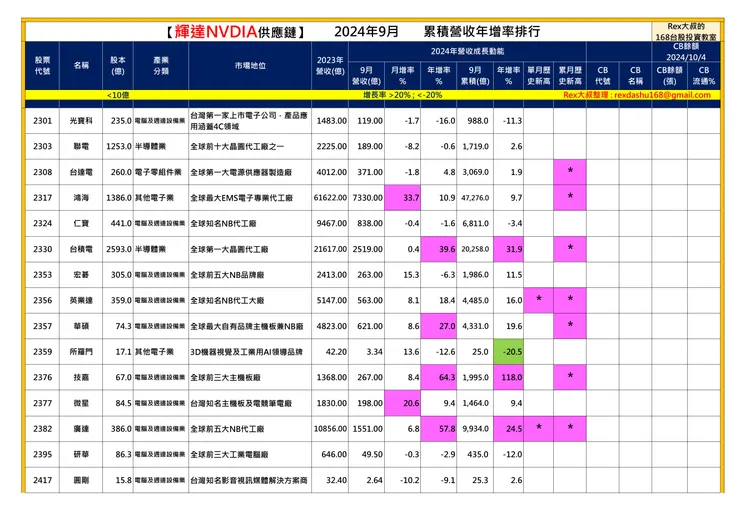
Task: Select the 華碩 name cell
Action: click(x=81, y=326)
